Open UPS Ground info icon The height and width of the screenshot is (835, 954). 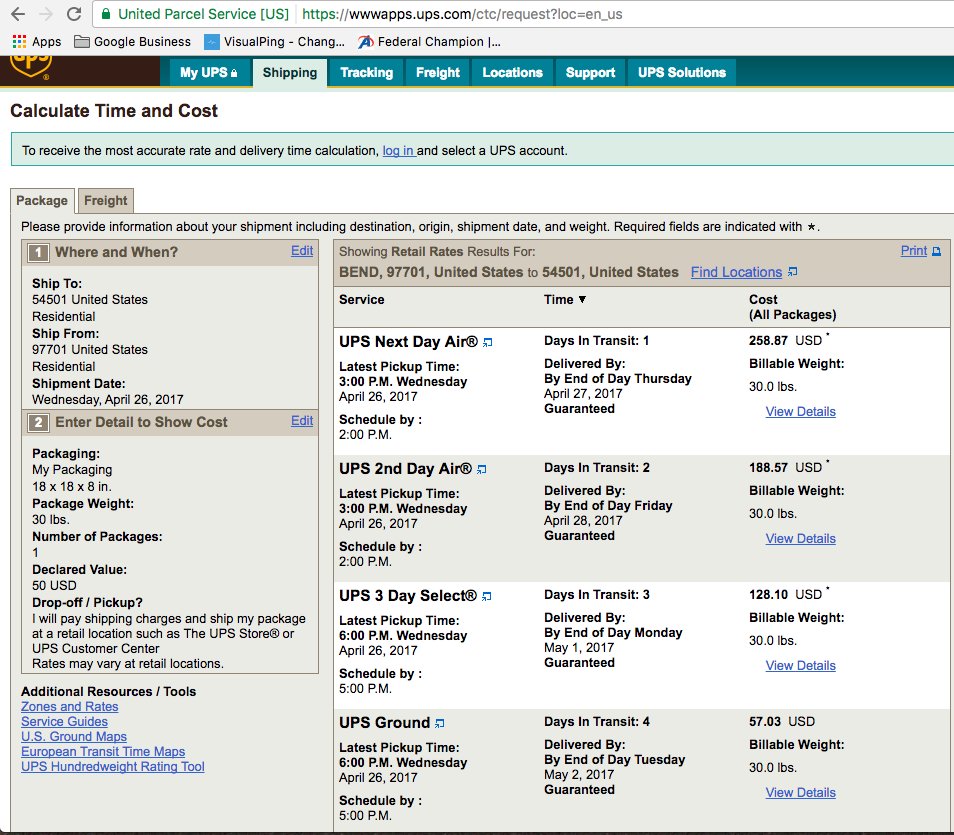click(439, 723)
